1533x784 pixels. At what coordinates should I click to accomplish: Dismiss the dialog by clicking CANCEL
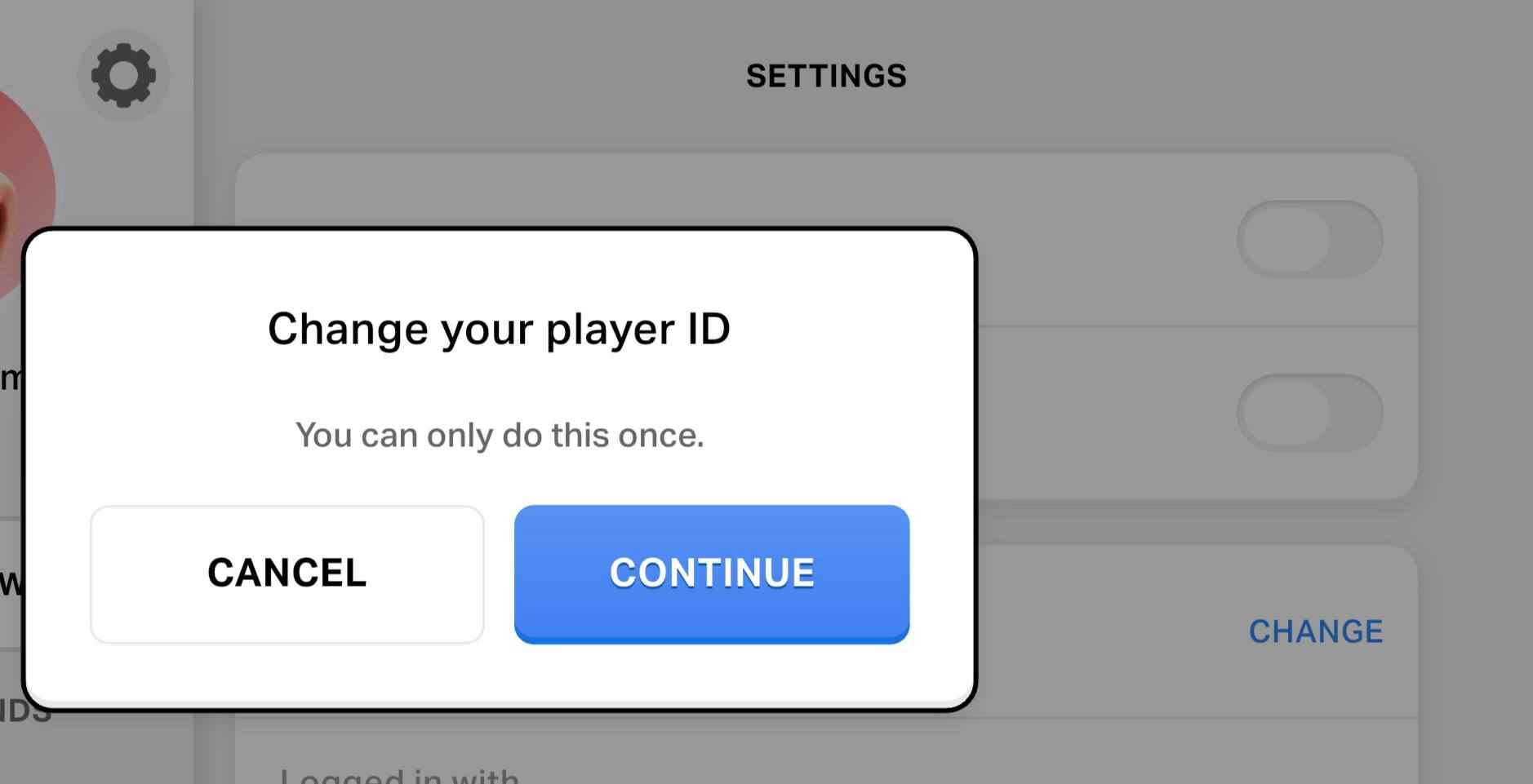(287, 573)
